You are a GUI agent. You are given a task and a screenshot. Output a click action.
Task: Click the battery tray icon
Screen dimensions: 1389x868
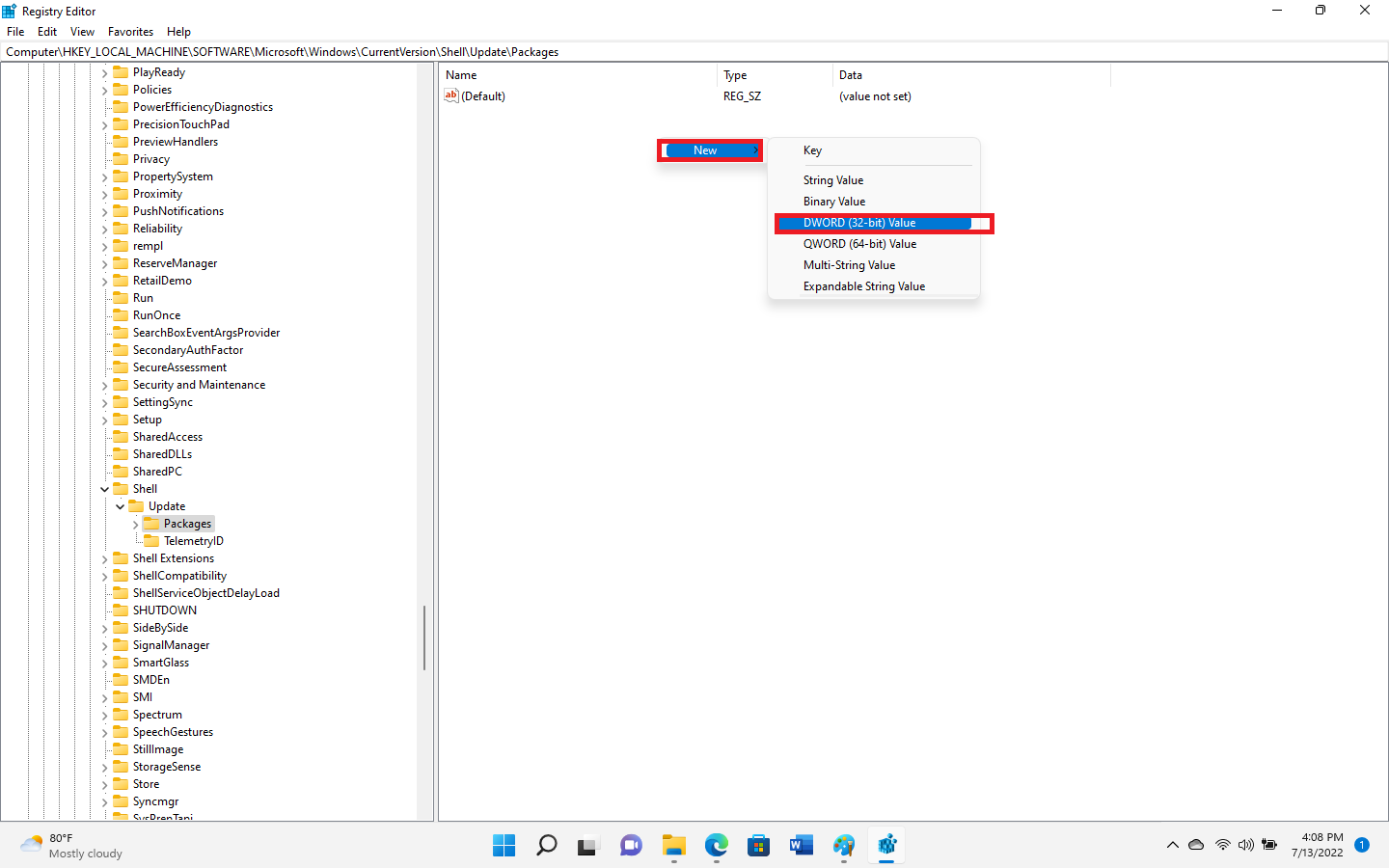pos(1269,845)
